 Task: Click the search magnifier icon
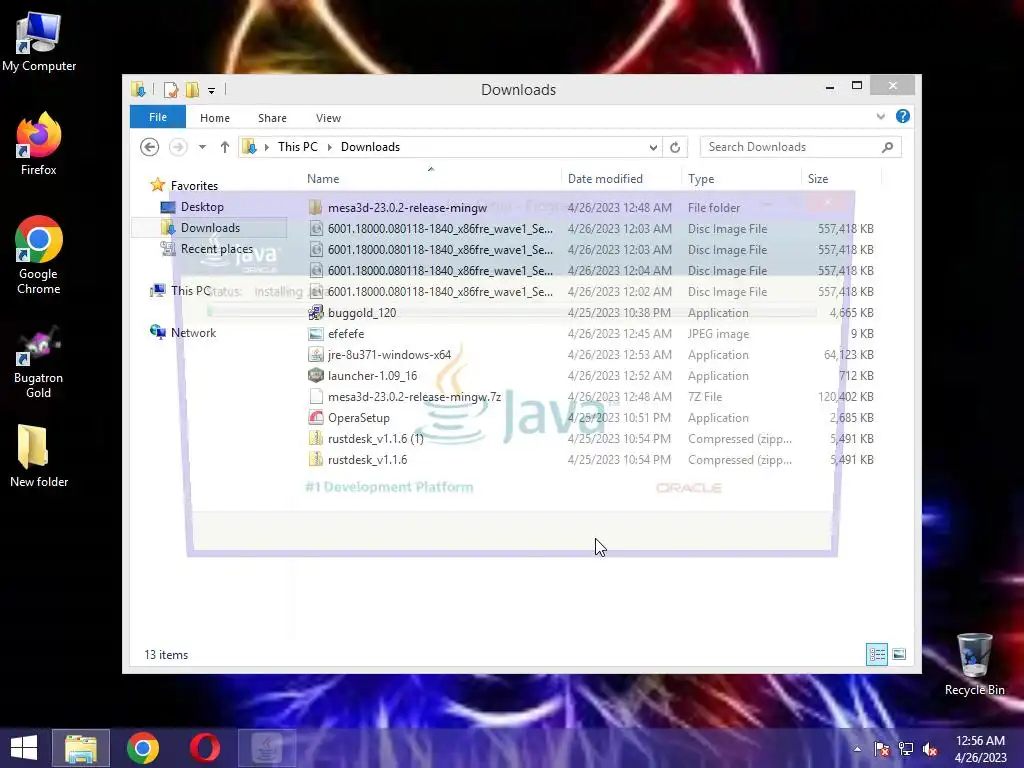click(888, 147)
